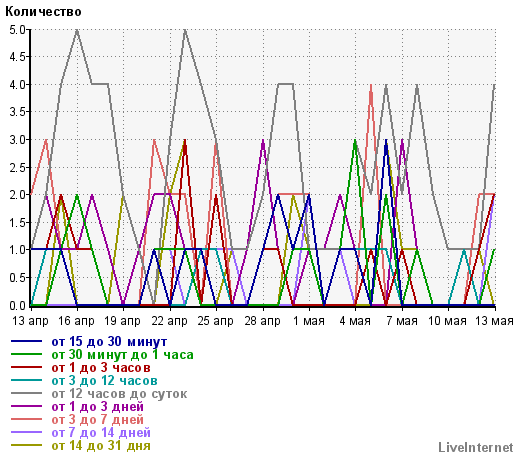
Task: Select the 'от 3 до 12 часов' legend text
Action: point(104,381)
